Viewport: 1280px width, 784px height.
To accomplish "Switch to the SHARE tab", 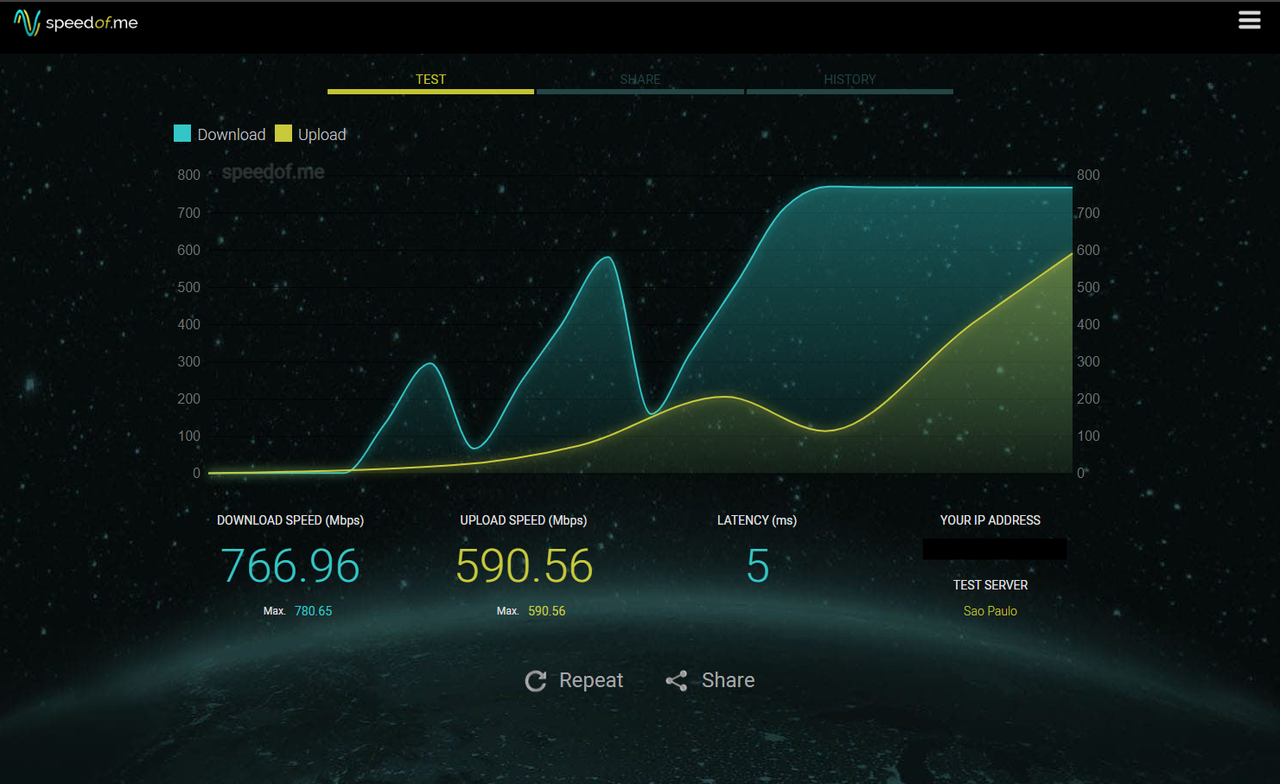I will [640, 80].
